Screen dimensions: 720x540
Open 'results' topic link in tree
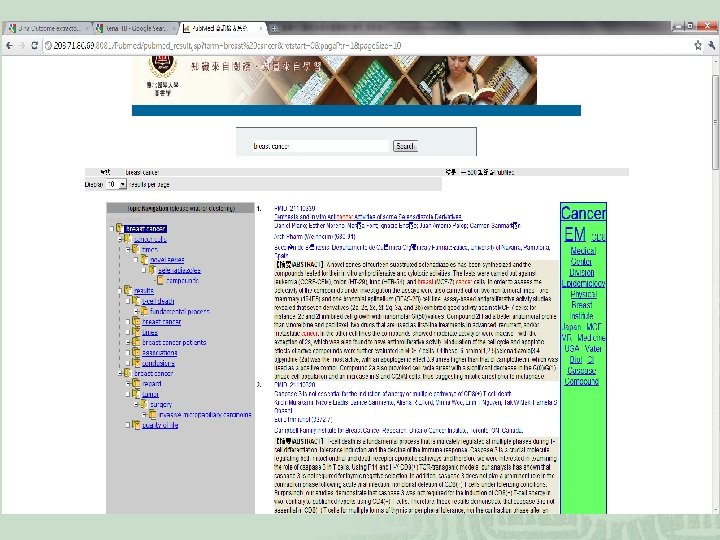tap(143, 290)
